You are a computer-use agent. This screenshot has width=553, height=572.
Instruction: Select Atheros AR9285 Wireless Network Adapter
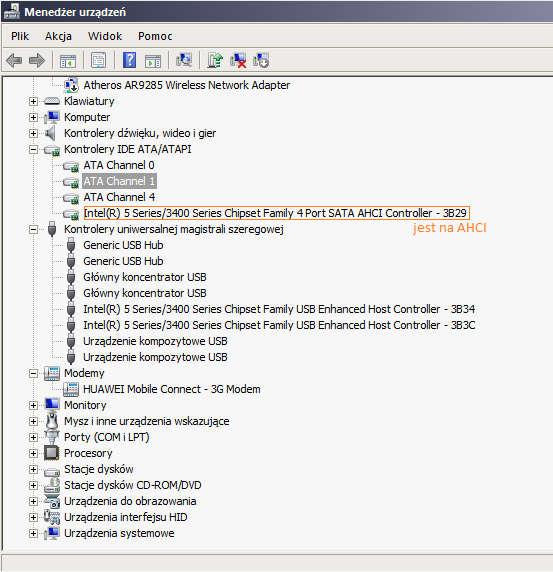(187, 85)
